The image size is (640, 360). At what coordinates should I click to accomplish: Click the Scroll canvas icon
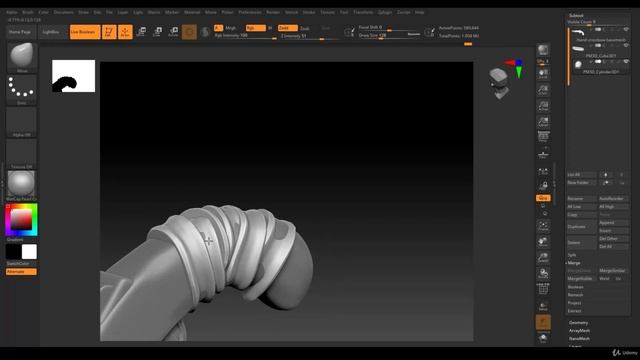pyautogui.click(x=543, y=74)
